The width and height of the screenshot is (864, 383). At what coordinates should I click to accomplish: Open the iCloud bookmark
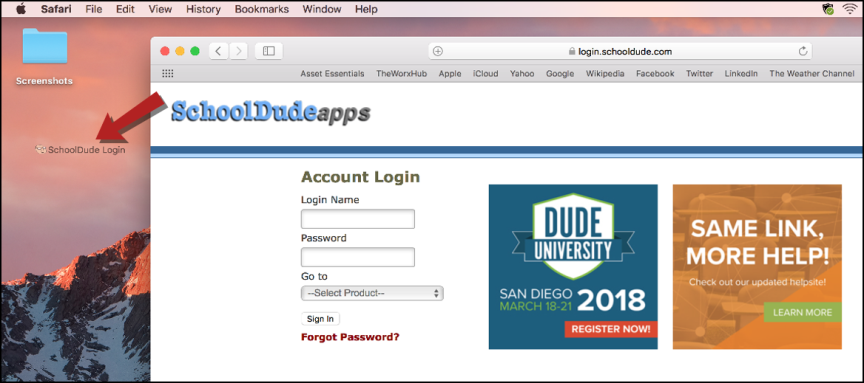pyautogui.click(x=485, y=73)
